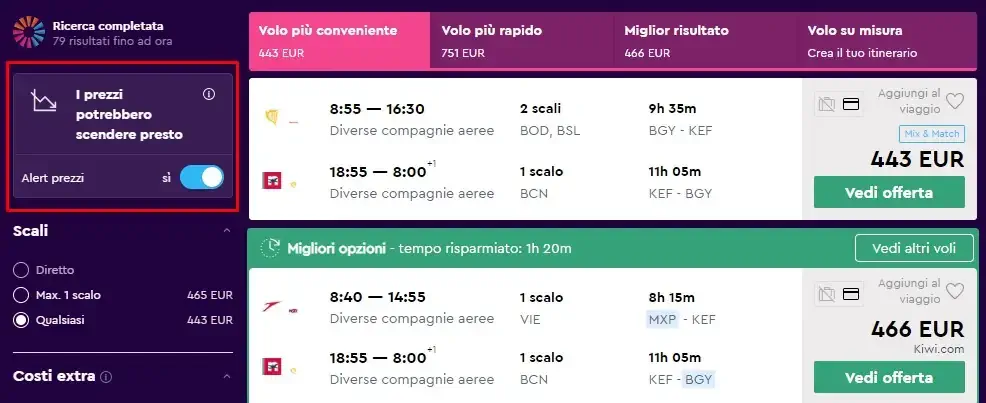Viewport: 986px width, 403px height.
Task: Open the Volo su misura tab
Action: (x=887, y=40)
